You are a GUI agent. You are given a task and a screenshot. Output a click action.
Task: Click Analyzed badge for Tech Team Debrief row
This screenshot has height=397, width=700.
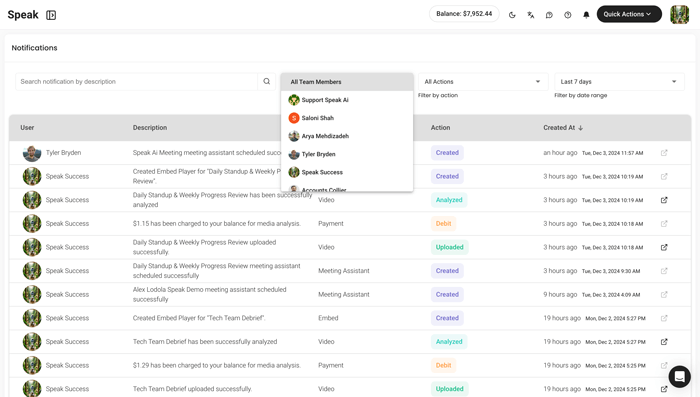coord(449,342)
